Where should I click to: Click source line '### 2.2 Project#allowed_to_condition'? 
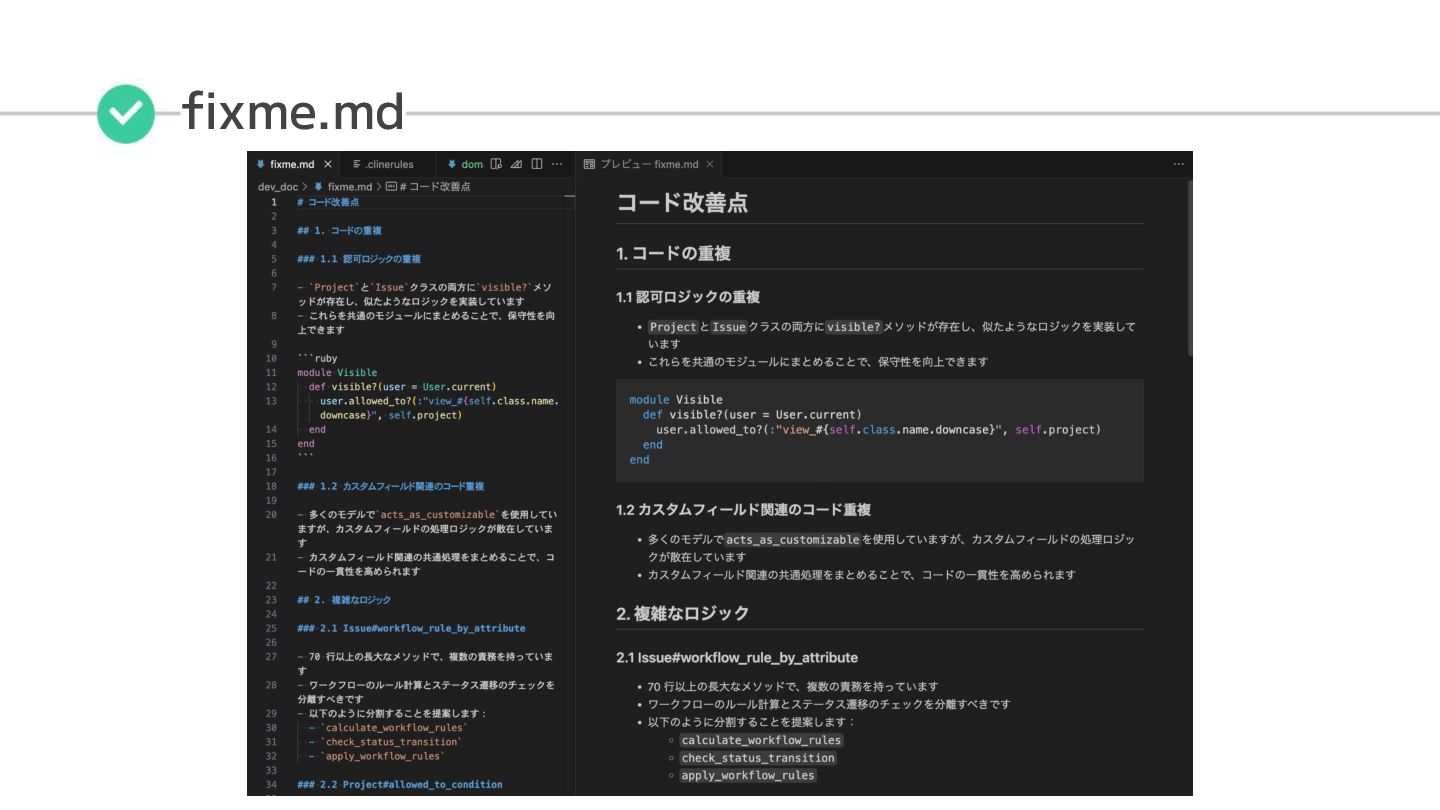click(x=400, y=784)
